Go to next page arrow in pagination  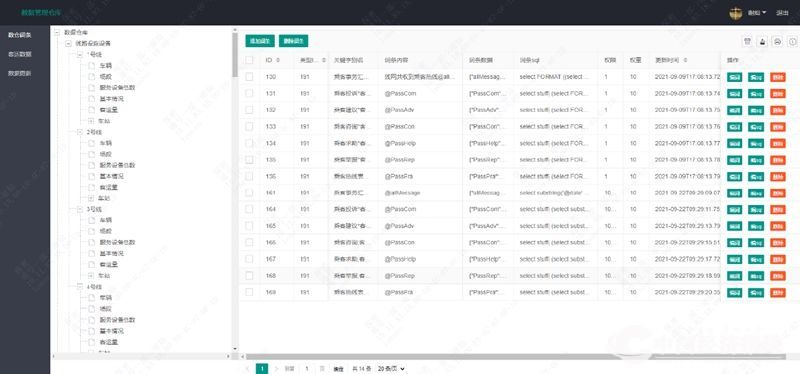tap(276, 368)
